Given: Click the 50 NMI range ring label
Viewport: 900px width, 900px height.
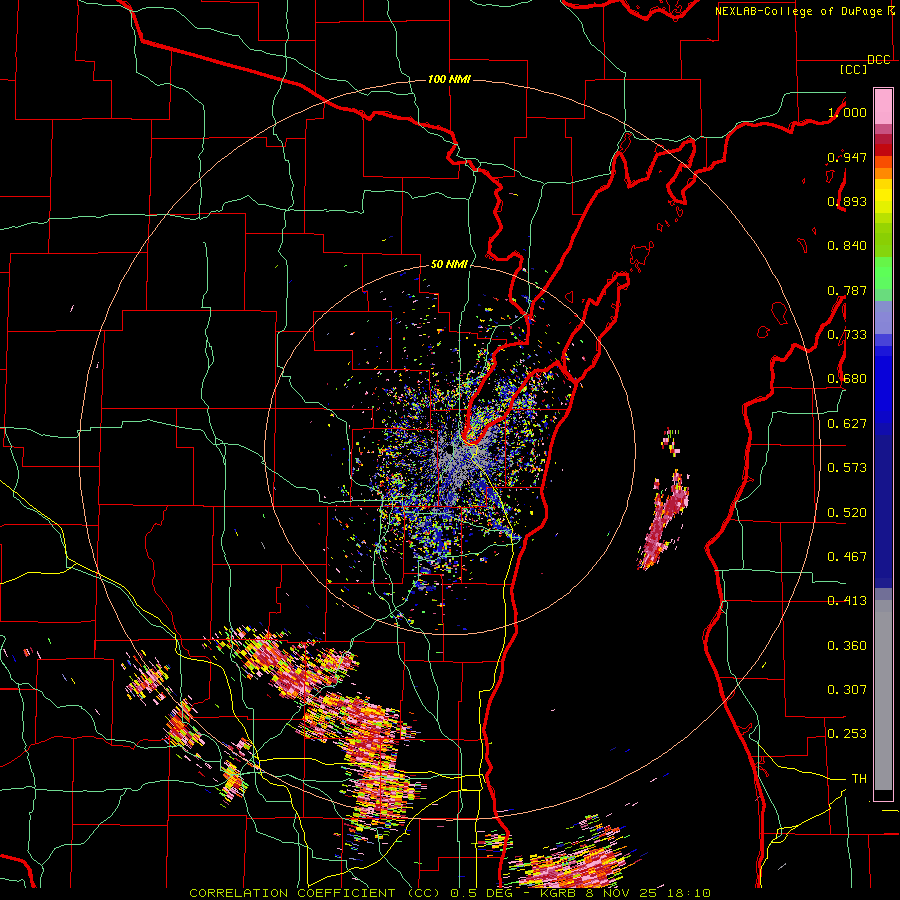Looking at the screenshot, I should click(x=449, y=265).
